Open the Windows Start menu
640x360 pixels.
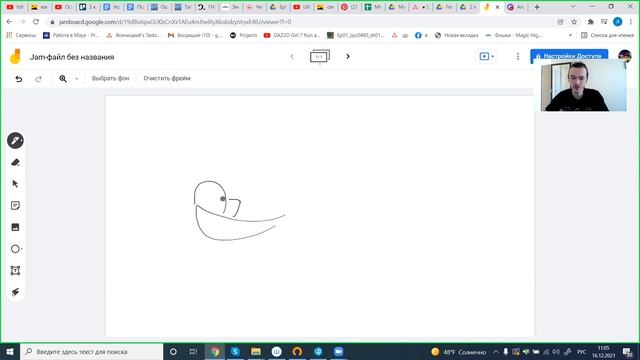pyautogui.click(x=10, y=351)
